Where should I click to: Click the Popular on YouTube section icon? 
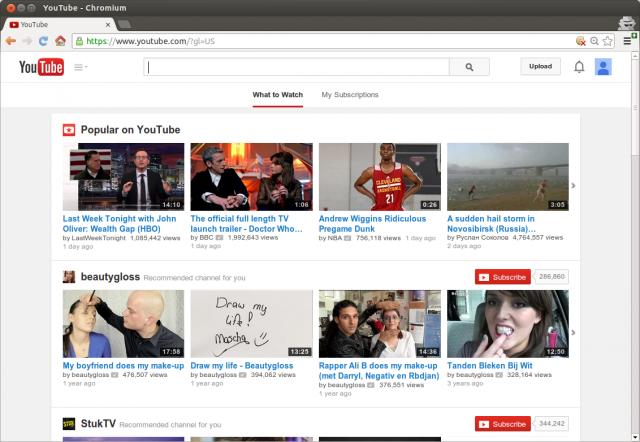tap(69, 130)
